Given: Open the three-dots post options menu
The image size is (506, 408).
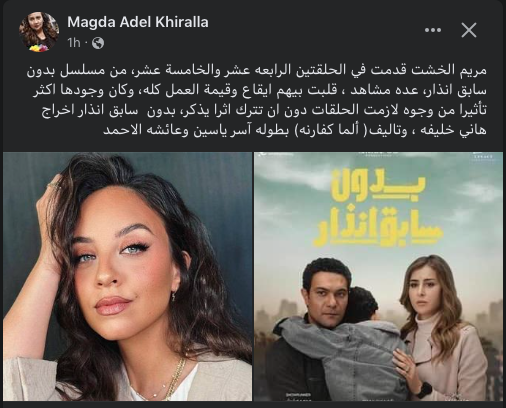Looking at the screenshot, I should coord(433,30).
